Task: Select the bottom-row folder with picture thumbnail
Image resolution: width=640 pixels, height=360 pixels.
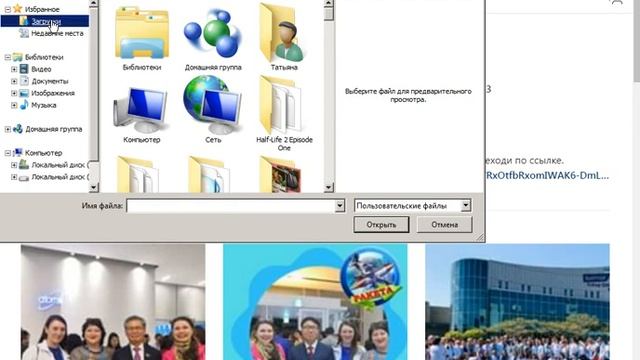Action: [x=280, y=175]
